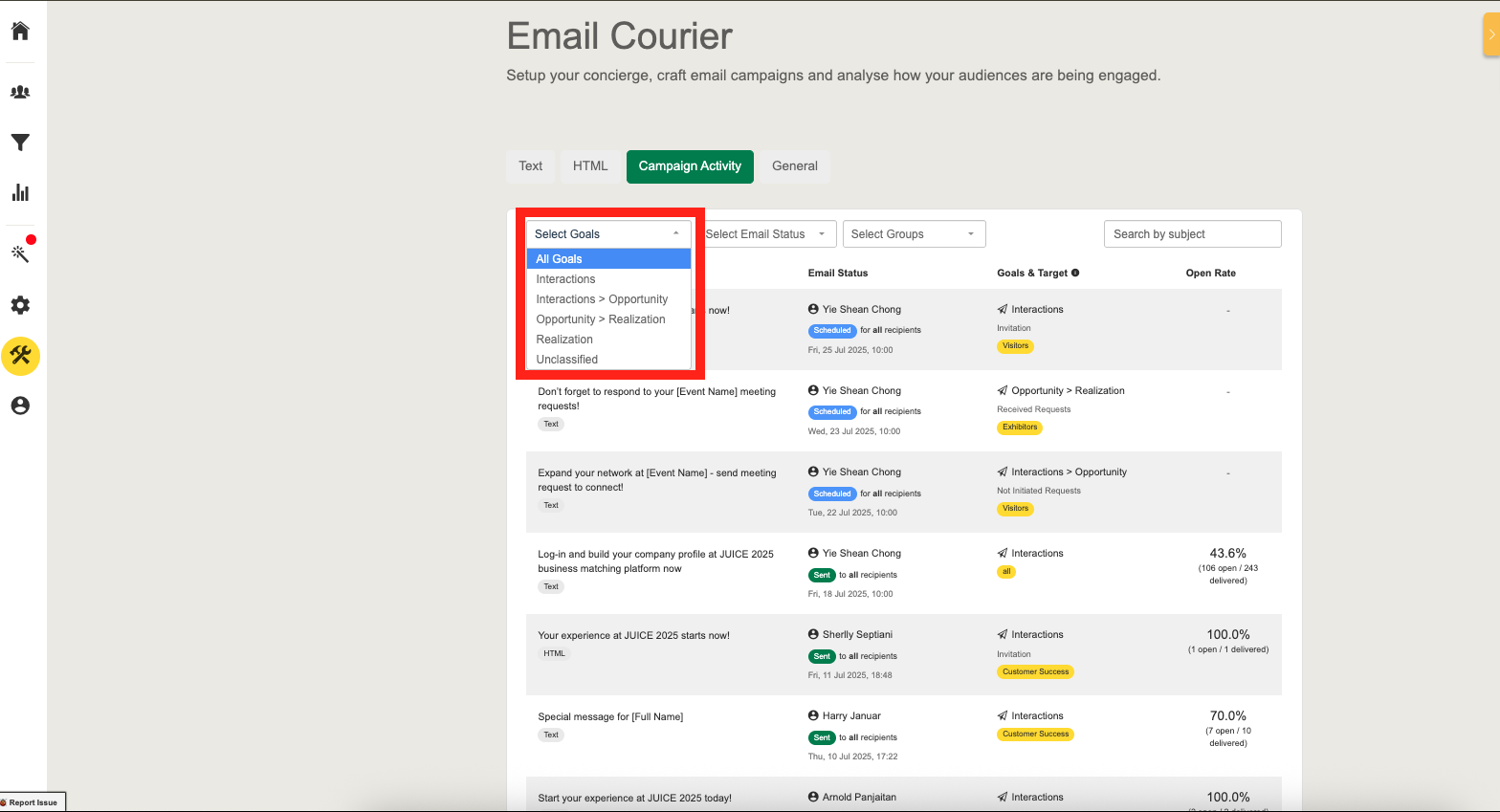Click the 43.6% open rate value
1500x812 pixels.
[x=1228, y=553]
